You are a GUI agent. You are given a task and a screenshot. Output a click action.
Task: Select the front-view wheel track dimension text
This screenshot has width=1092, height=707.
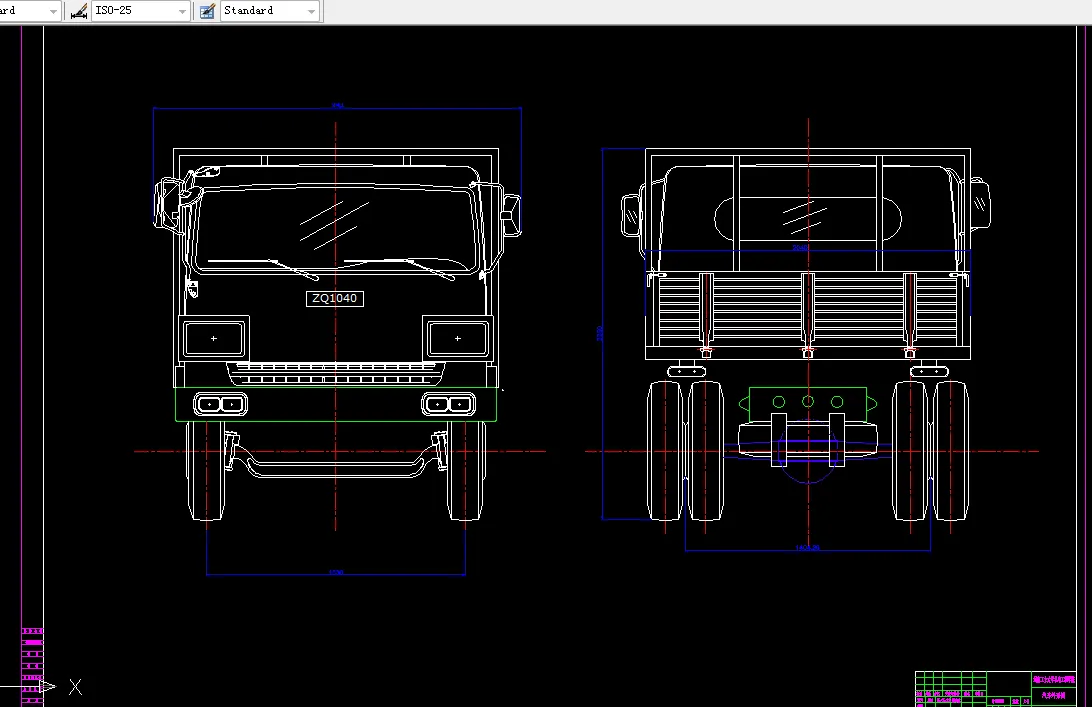[x=336, y=573]
